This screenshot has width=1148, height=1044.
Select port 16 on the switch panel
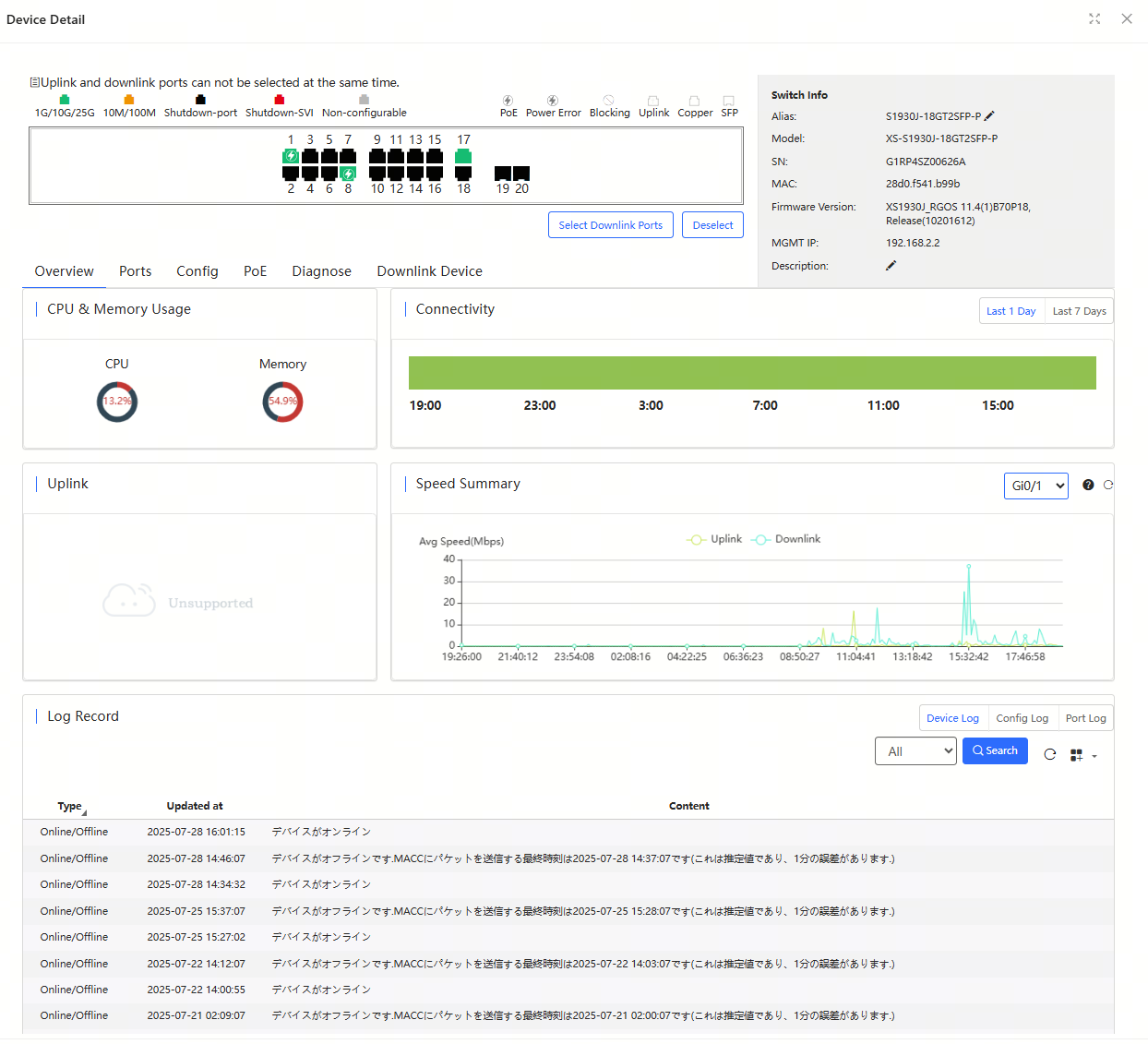(x=435, y=173)
